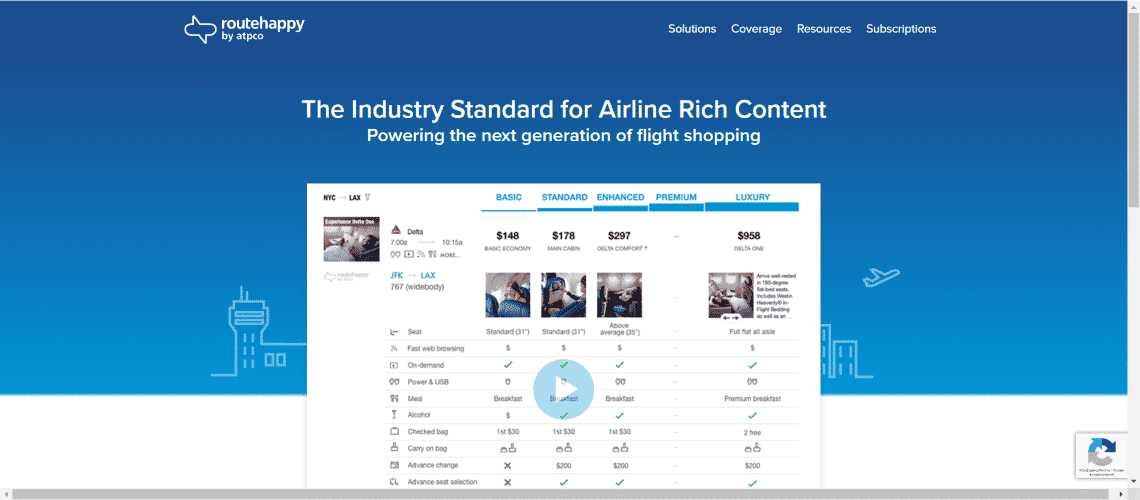Click the reCAPTCHA badge
Image resolution: width=1140 pixels, height=500 pixels.
pyautogui.click(x=1102, y=456)
